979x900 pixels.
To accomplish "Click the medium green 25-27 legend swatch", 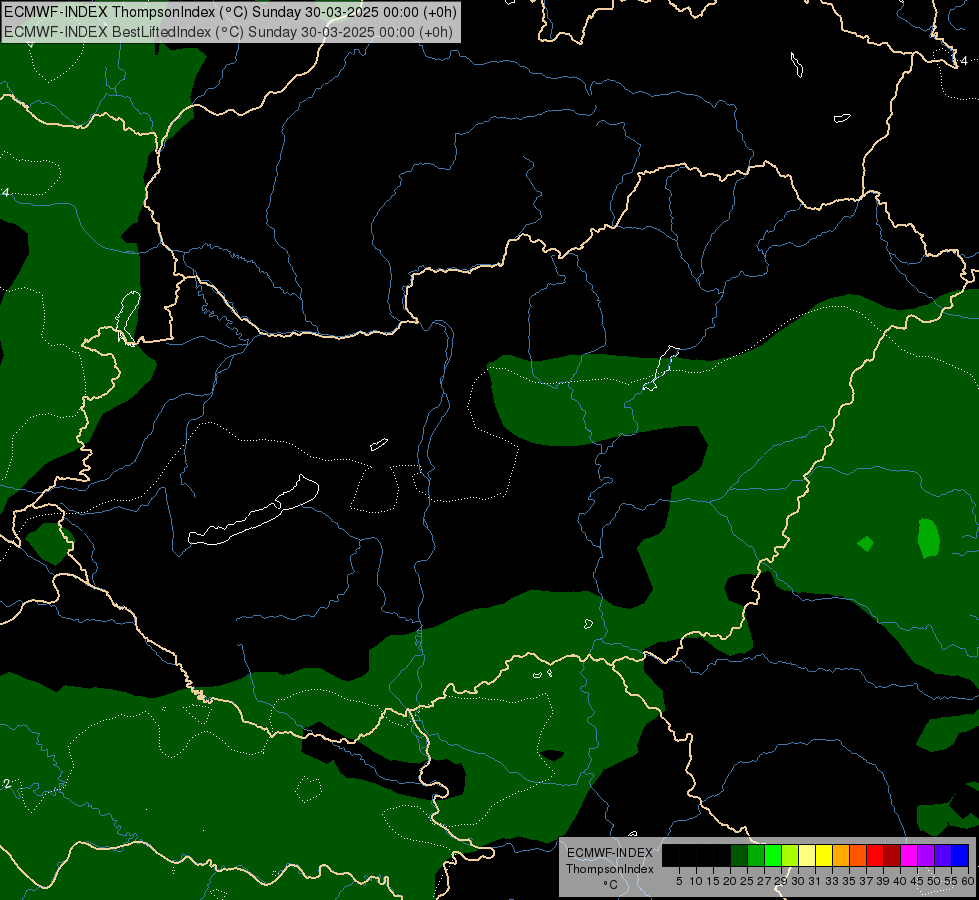I will coord(756,855).
